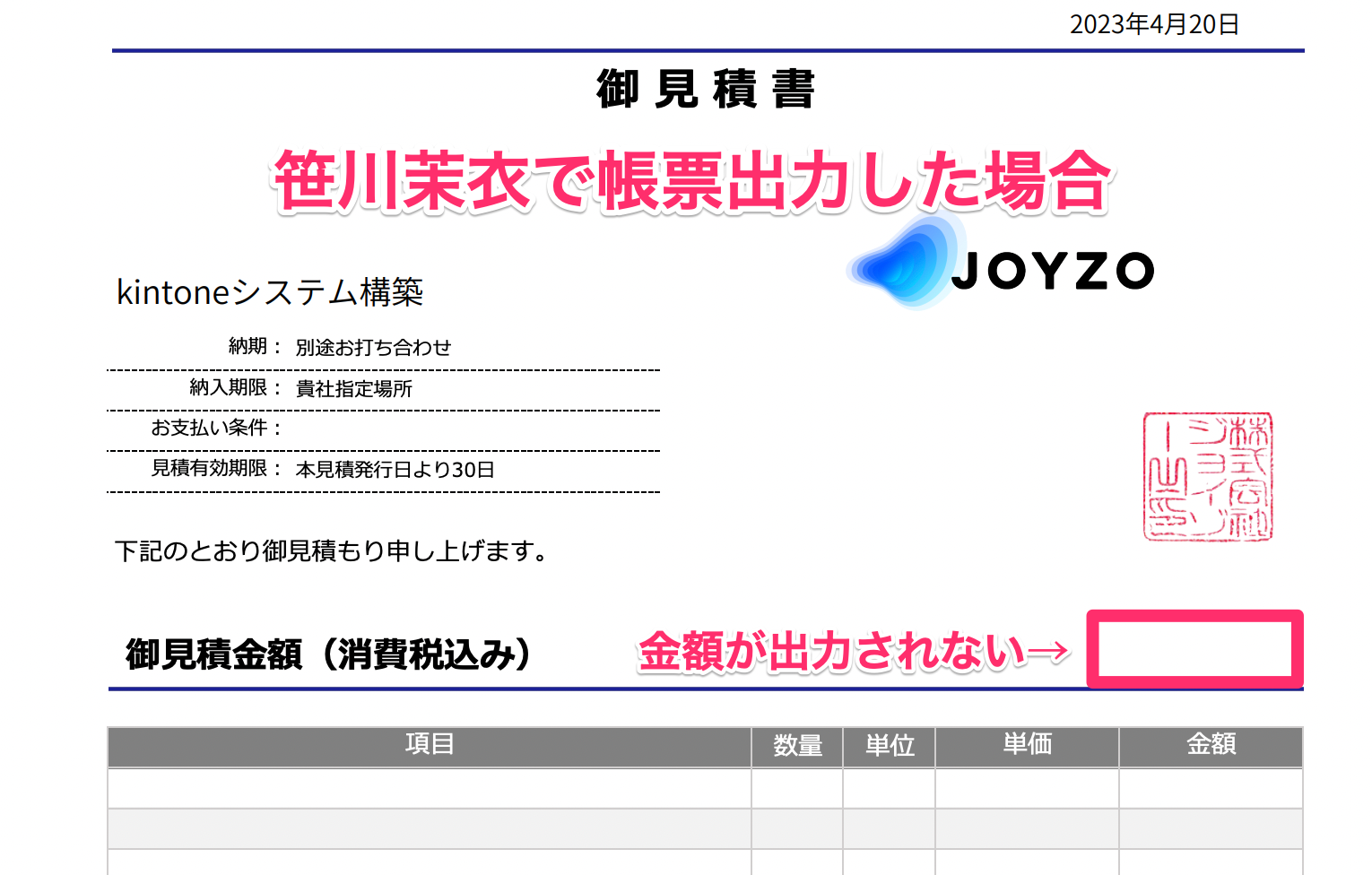Screen dimensions: 1372x875
Task: Select the 御見積書 document title
Action: (705, 90)
